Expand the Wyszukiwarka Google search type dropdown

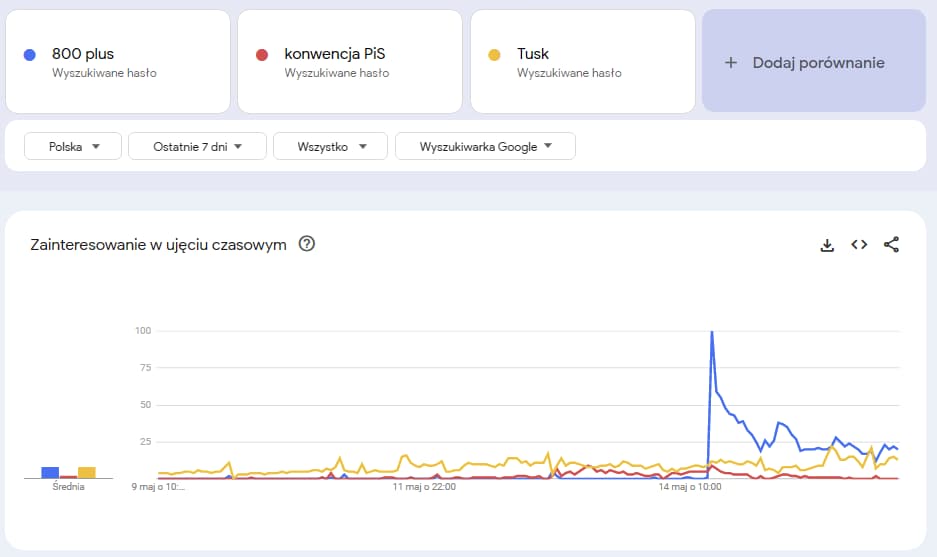pyautogui.click(x=485, y=146)
